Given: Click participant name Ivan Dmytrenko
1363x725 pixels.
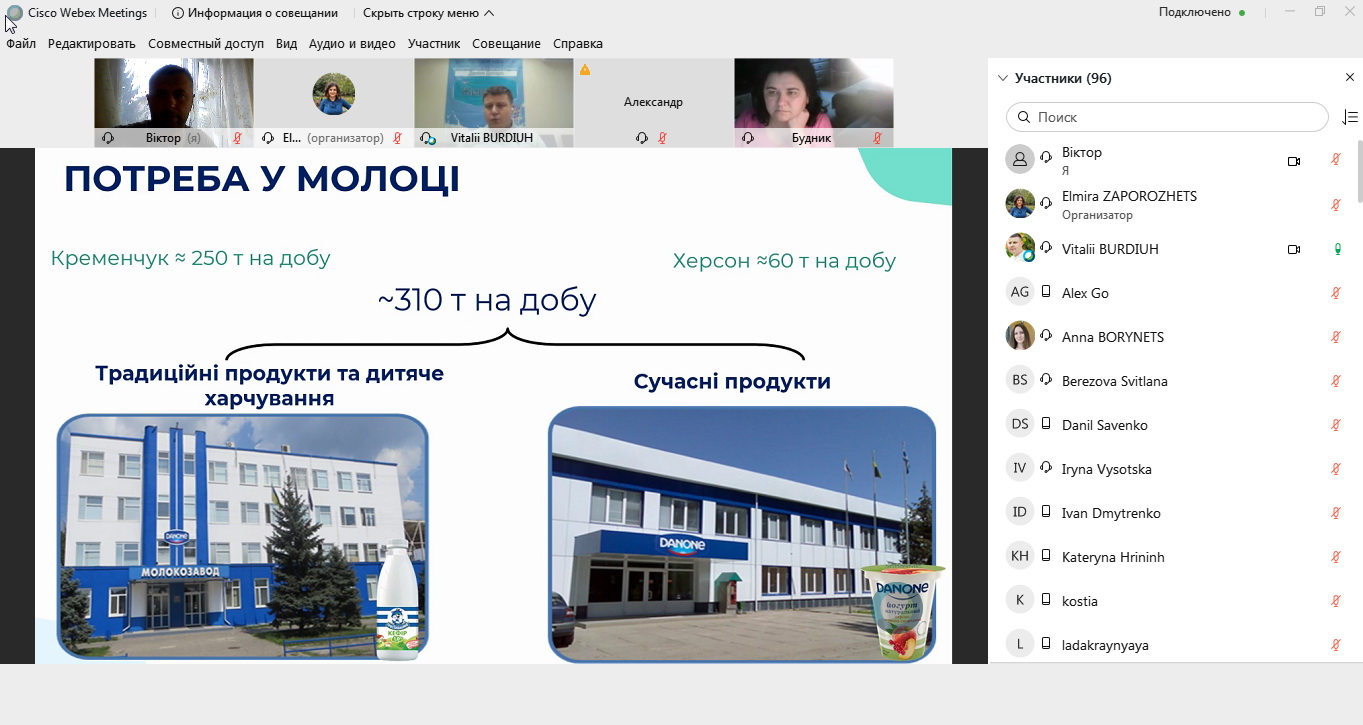Looking at the screenshot, I should pyautogui.click(x=1111, y=513).
